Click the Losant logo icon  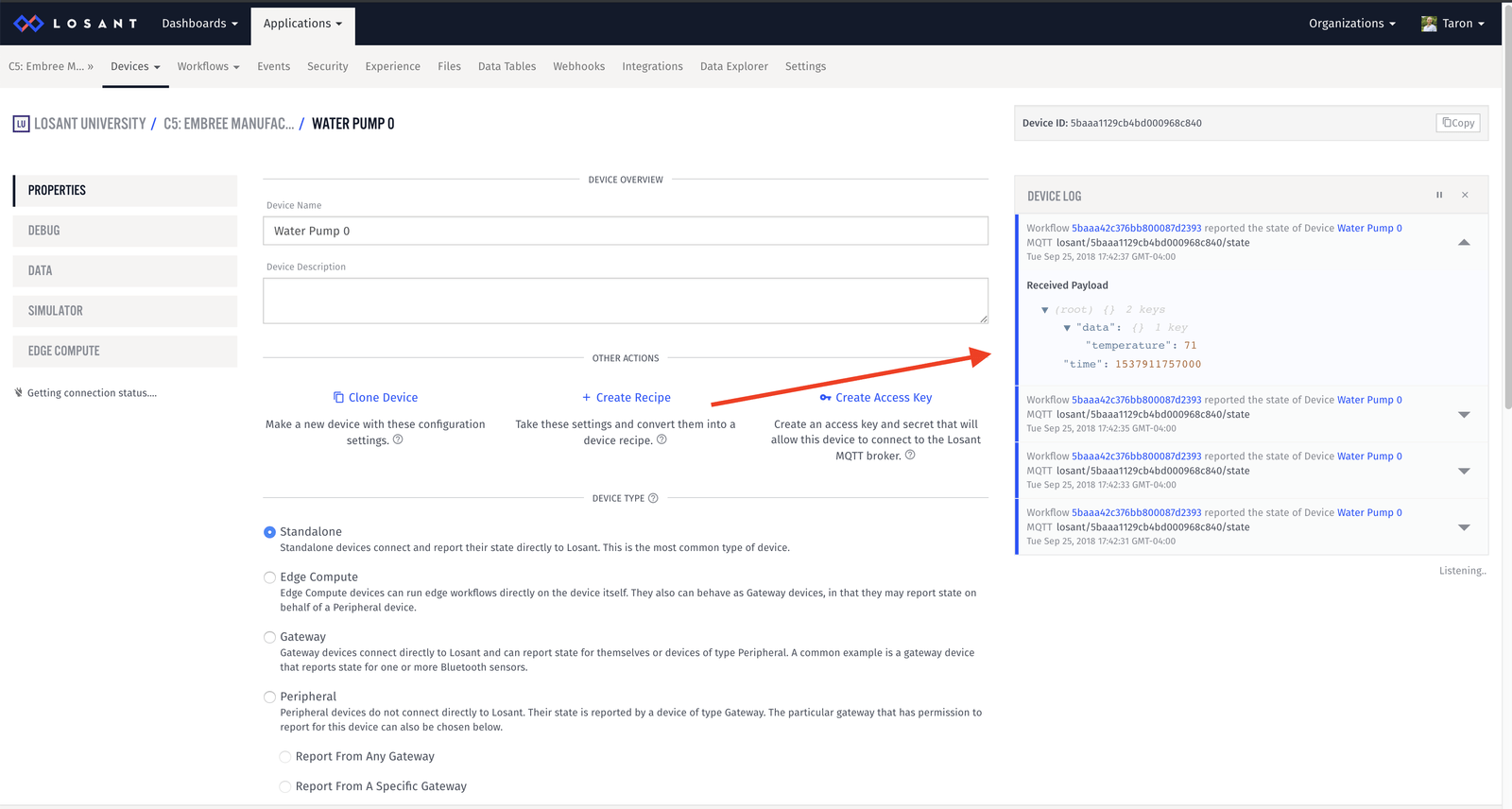point(28,23)
